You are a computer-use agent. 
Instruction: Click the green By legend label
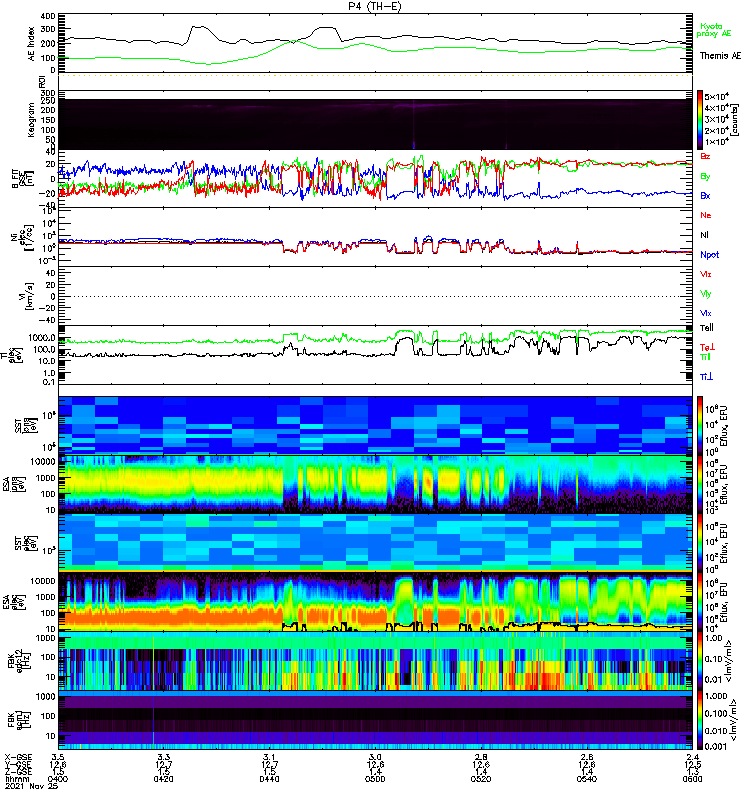705,177
